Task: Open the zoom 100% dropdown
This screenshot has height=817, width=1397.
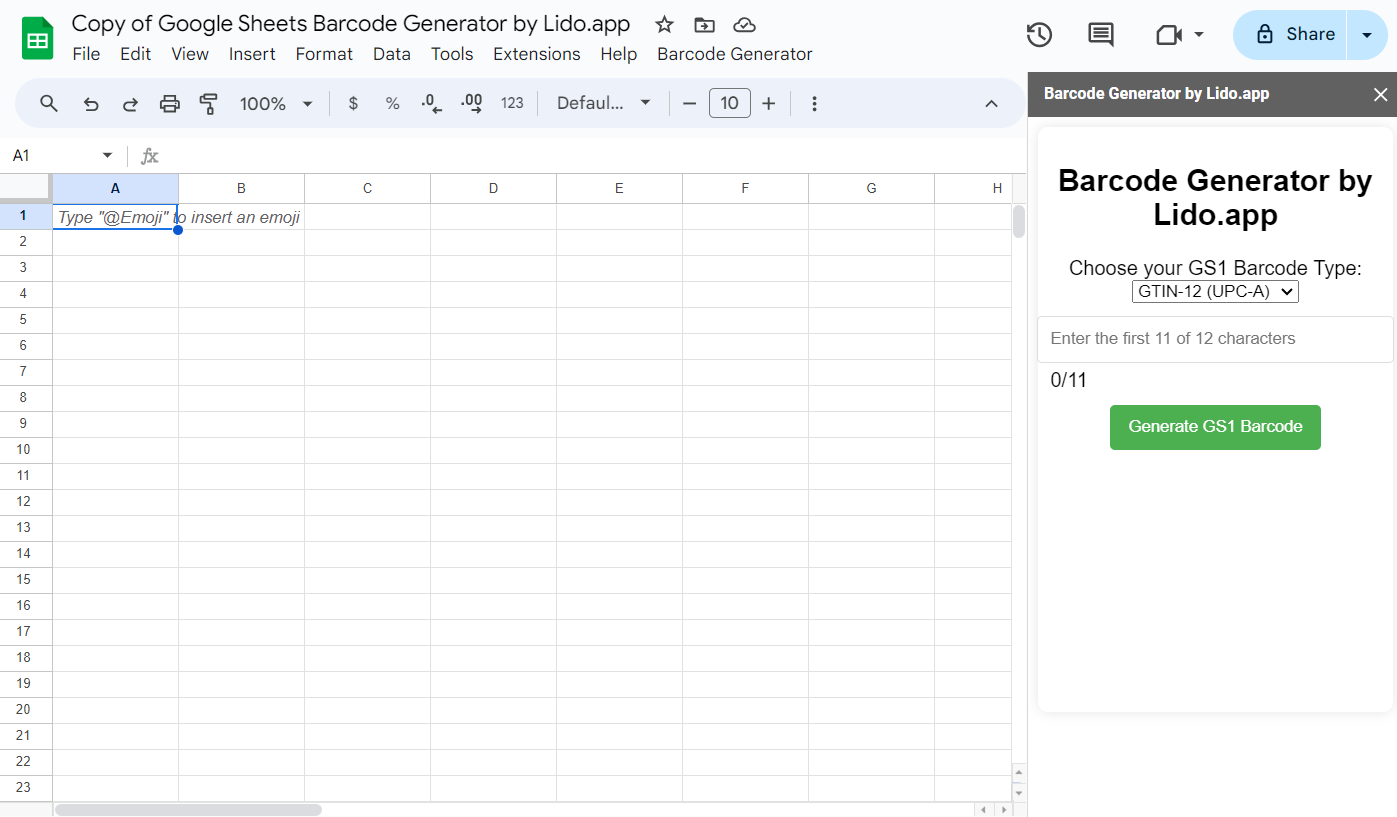Action: [x=277, y=103]
